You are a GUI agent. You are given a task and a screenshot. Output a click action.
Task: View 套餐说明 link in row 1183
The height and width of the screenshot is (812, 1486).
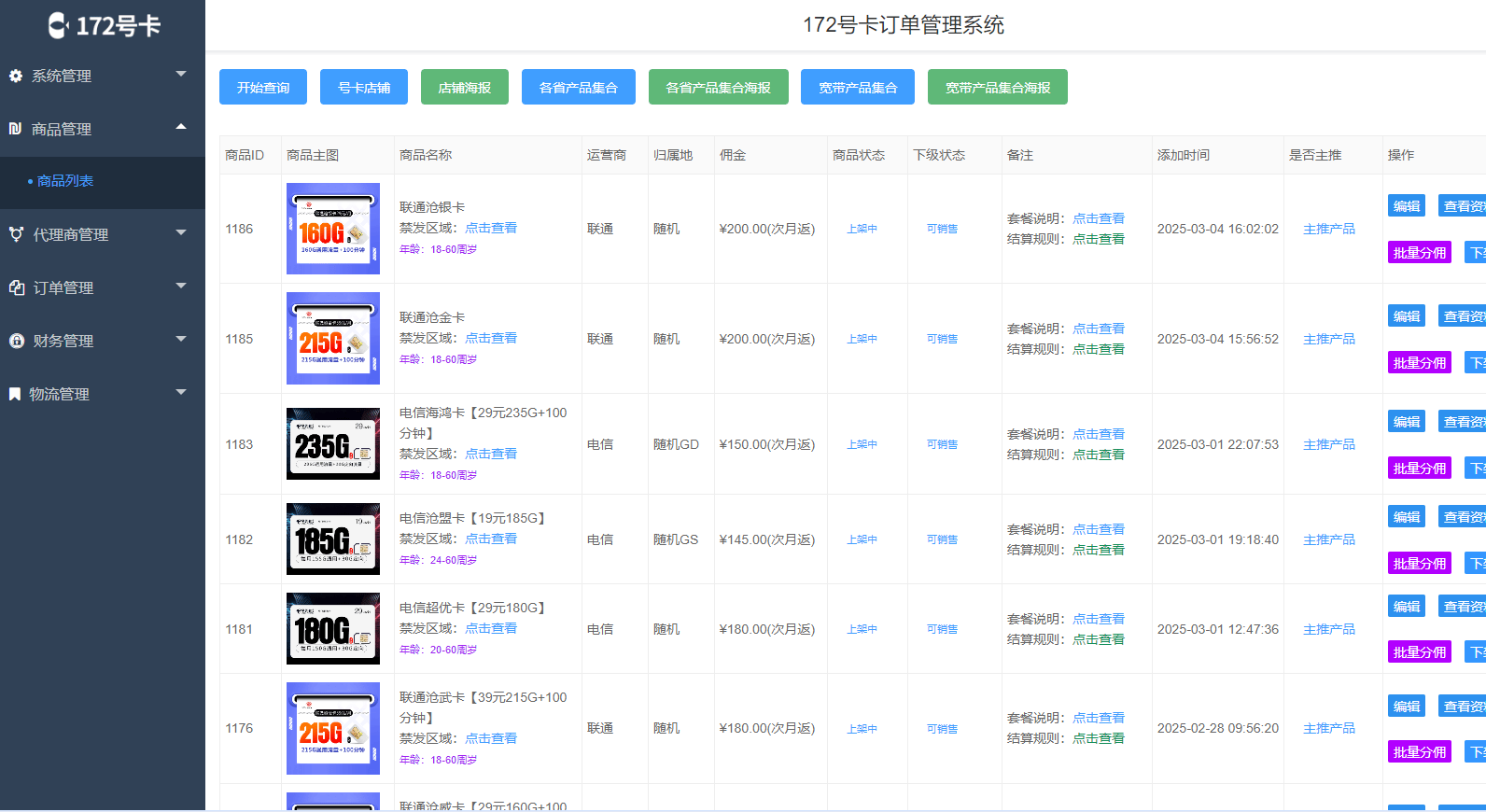tap(1099, 434)
